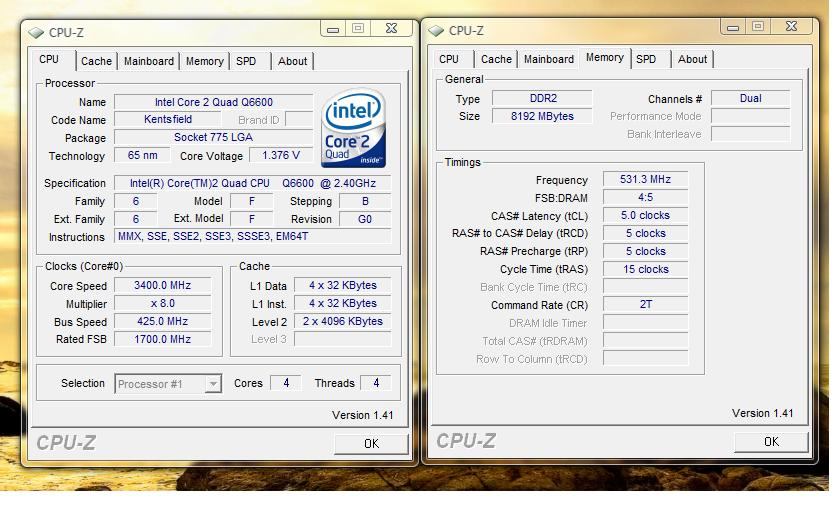The height and width of the screenshot is (525, 840).
Task: Open About tab in right window
Action: pyautogui.click(x=692, y=59)
